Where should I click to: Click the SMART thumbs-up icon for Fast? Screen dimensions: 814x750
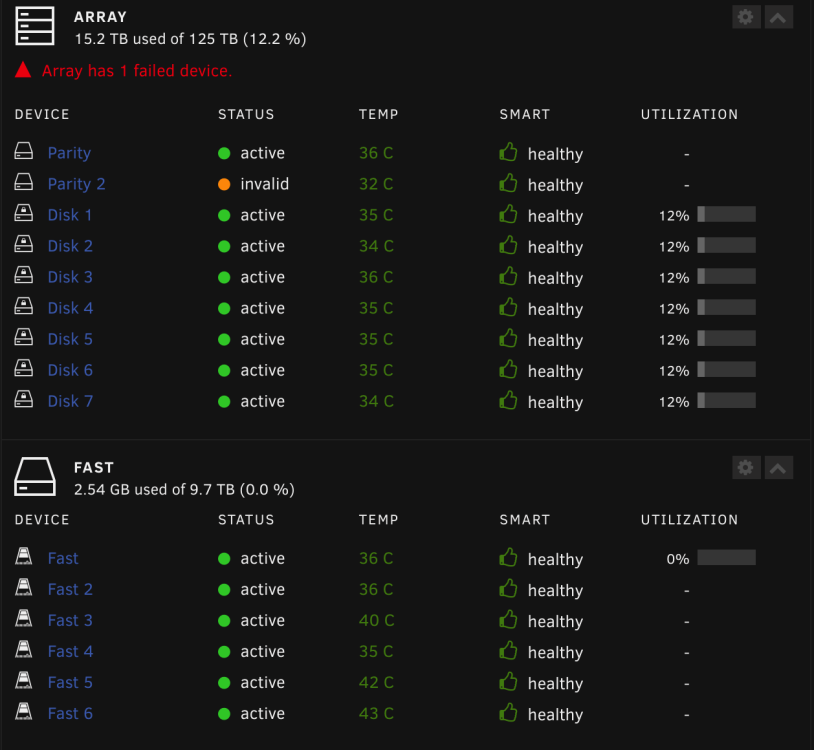click(x=508, y=557)
